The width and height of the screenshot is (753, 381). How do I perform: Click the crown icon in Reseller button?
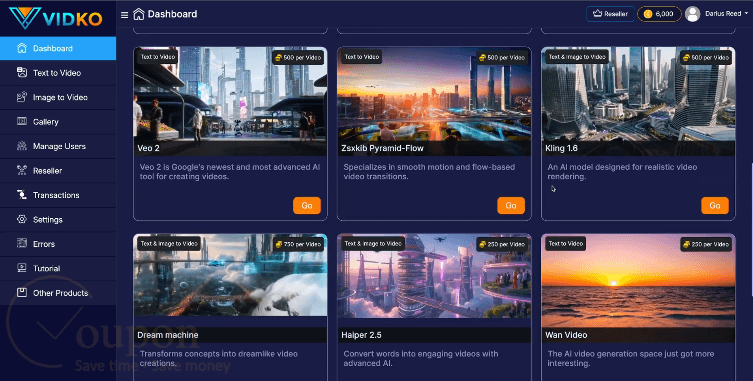point(597,14)
